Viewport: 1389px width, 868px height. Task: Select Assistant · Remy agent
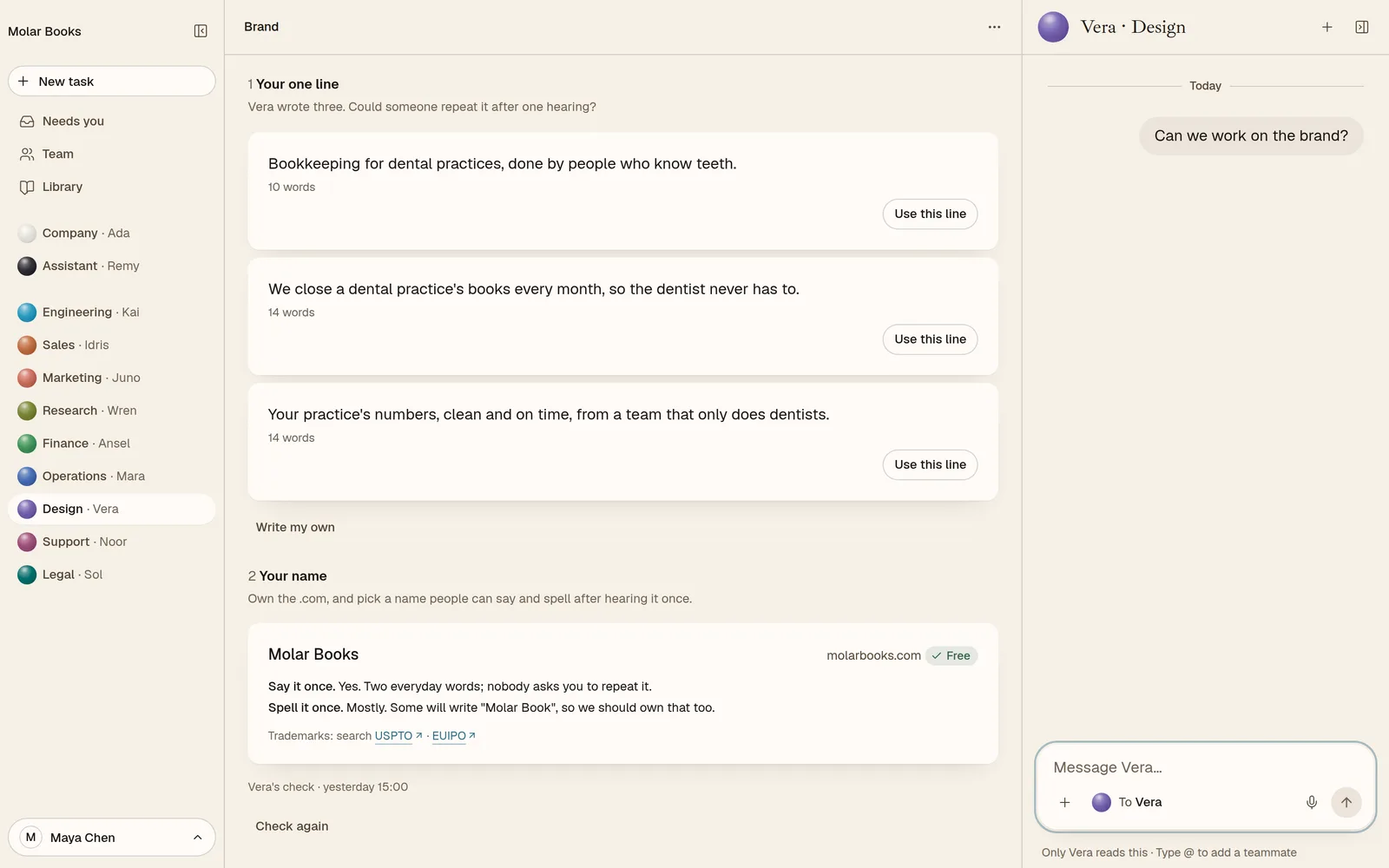point(111,266)
